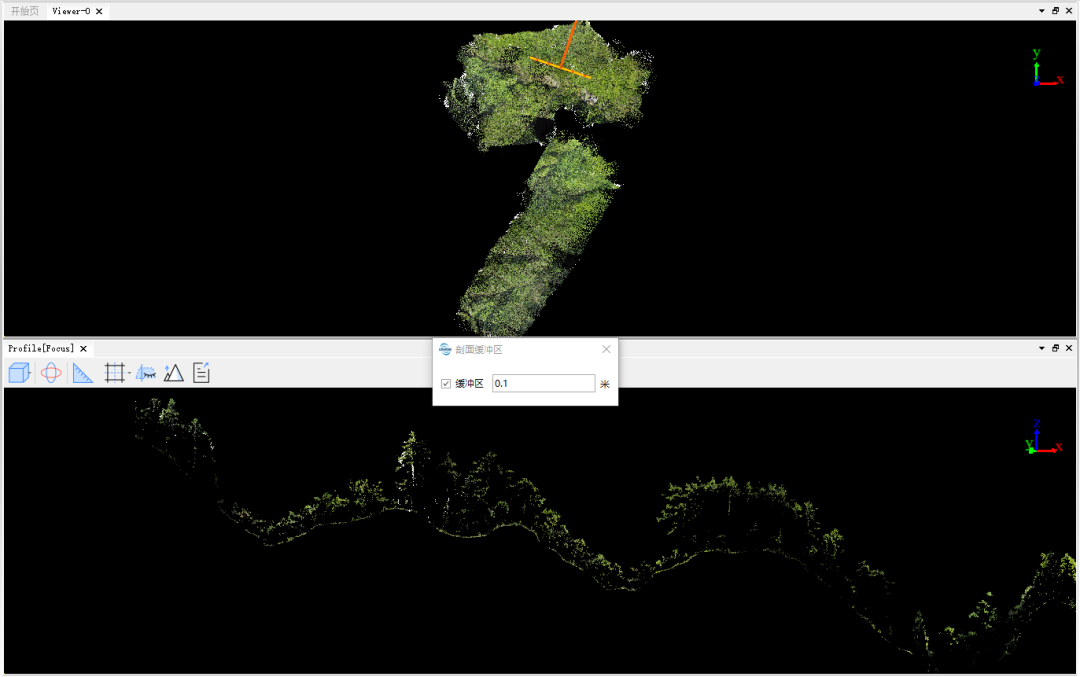
Task: Click the orange profile line in Viewer-0
Action: 560,67
